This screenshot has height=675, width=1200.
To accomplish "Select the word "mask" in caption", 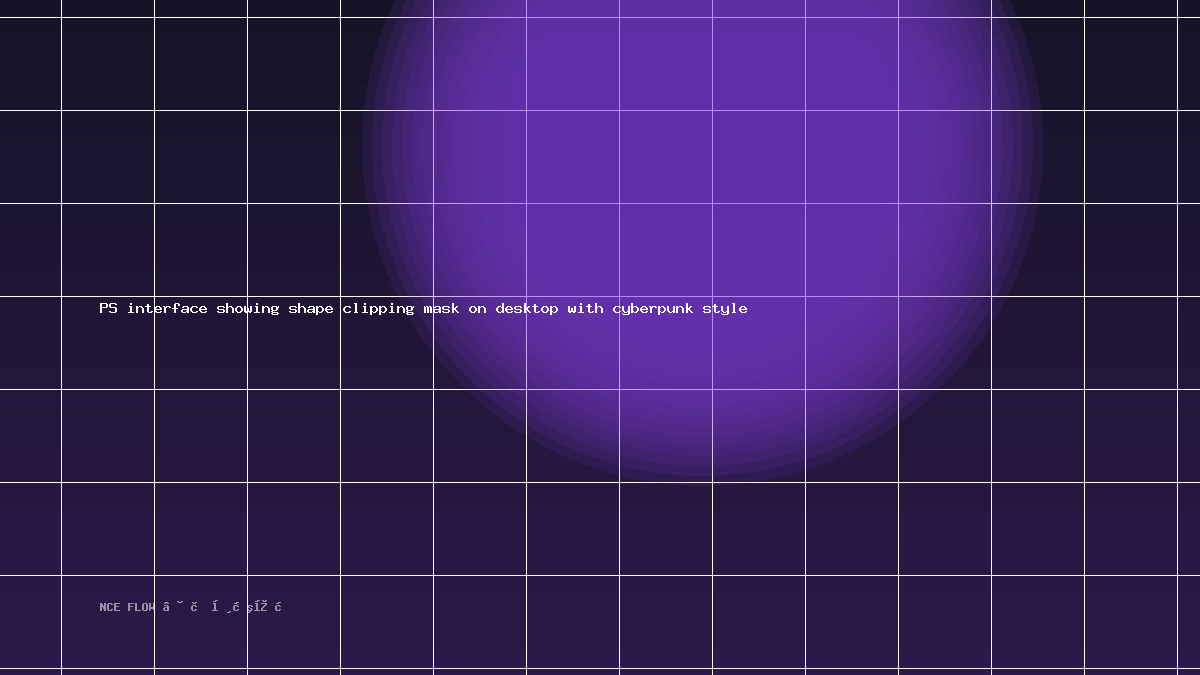I will pos(441,308).
